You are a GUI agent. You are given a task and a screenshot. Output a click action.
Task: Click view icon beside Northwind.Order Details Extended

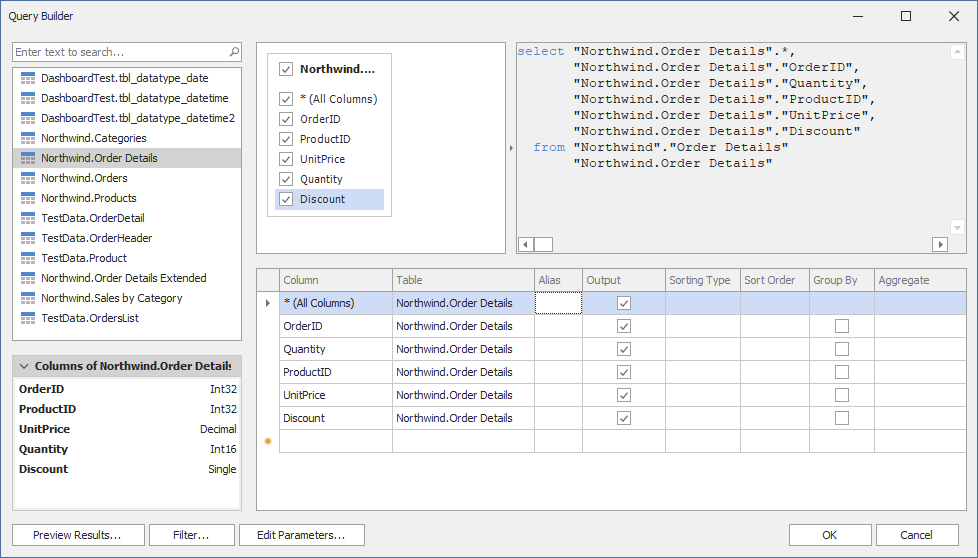click(28, 277)
